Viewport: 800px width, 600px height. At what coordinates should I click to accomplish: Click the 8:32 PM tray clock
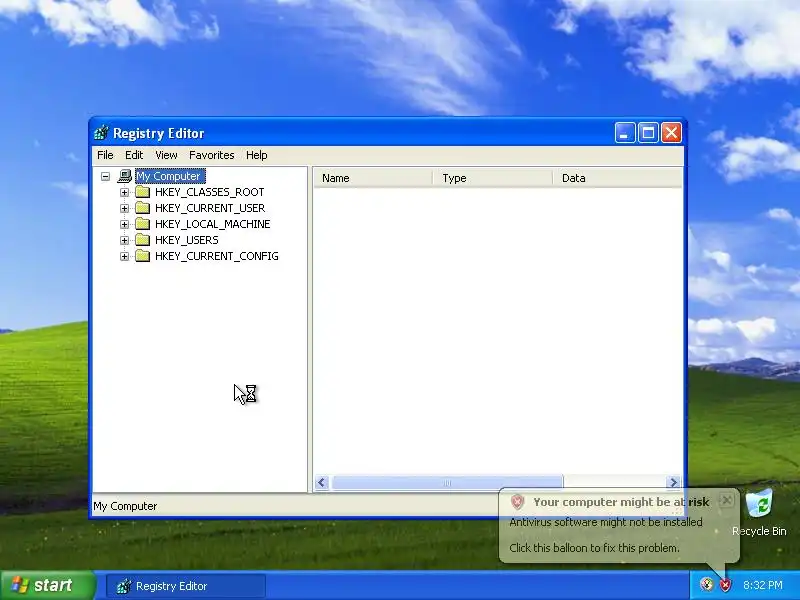[763, 585]
